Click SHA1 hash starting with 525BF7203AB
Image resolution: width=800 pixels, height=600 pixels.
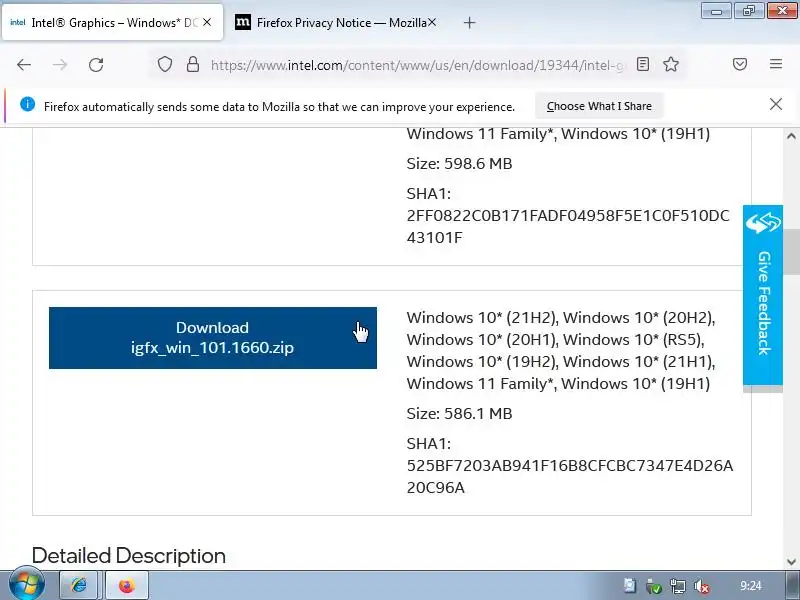(x=570, y=477)
